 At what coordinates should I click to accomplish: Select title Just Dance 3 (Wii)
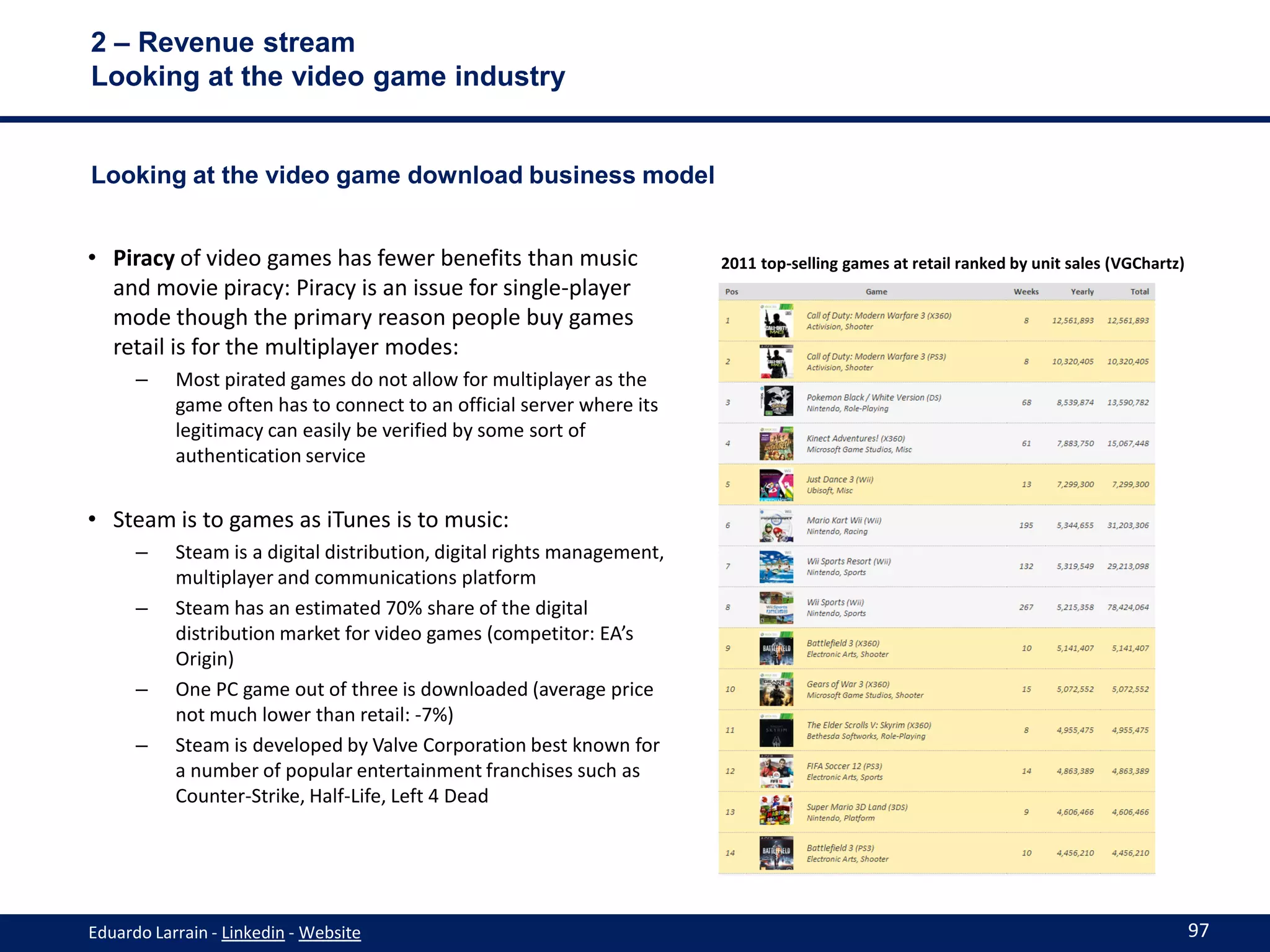pos(840,479)
